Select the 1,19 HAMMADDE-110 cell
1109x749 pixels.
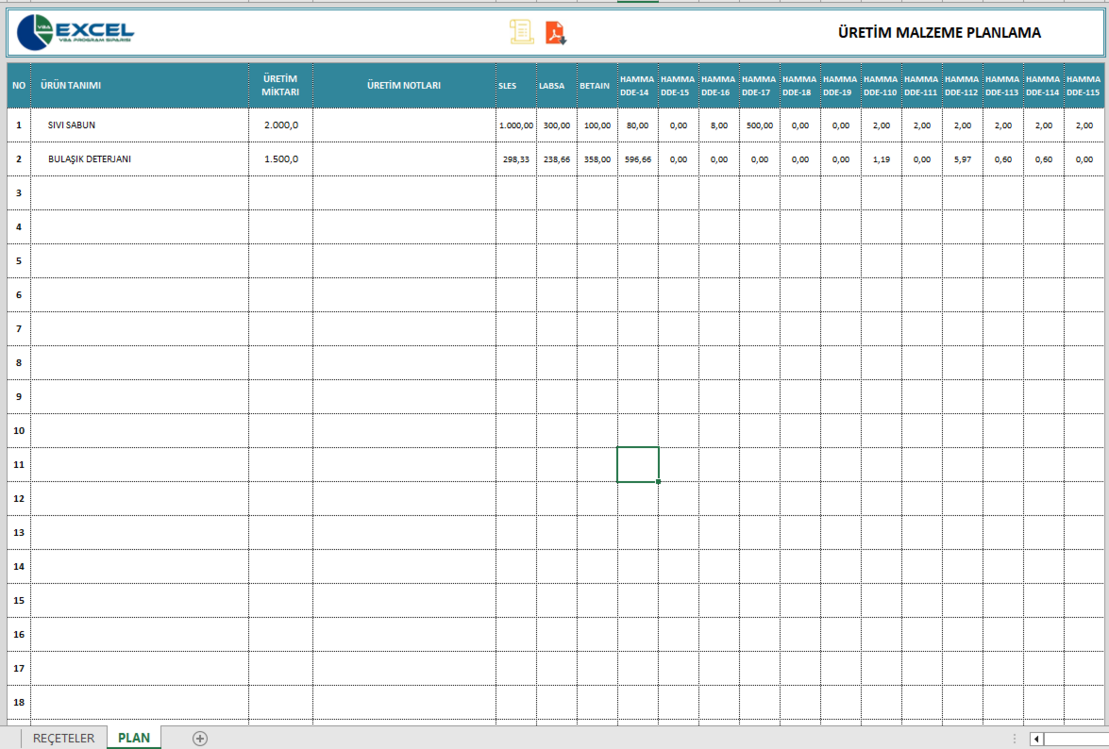click(881, 159)
